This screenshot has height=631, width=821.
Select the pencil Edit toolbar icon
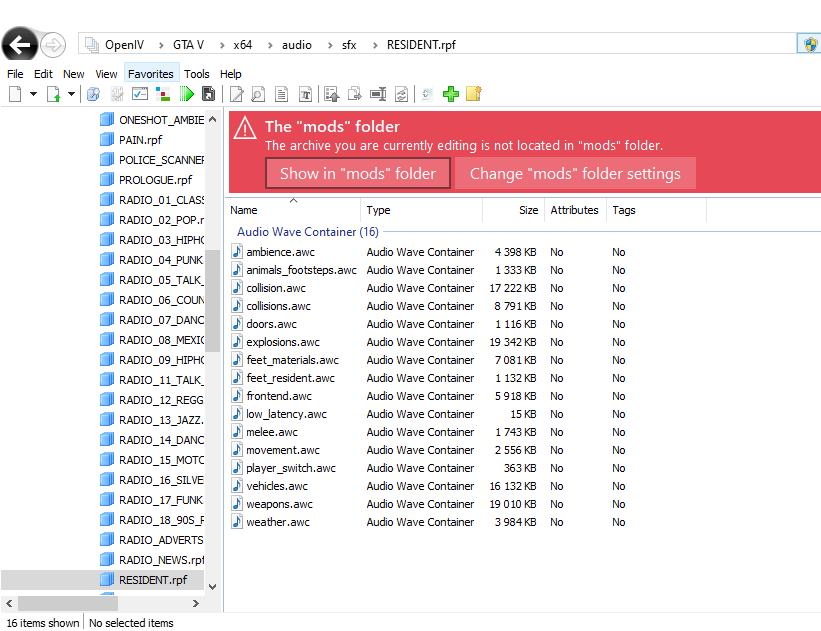(x=235, y=93)
